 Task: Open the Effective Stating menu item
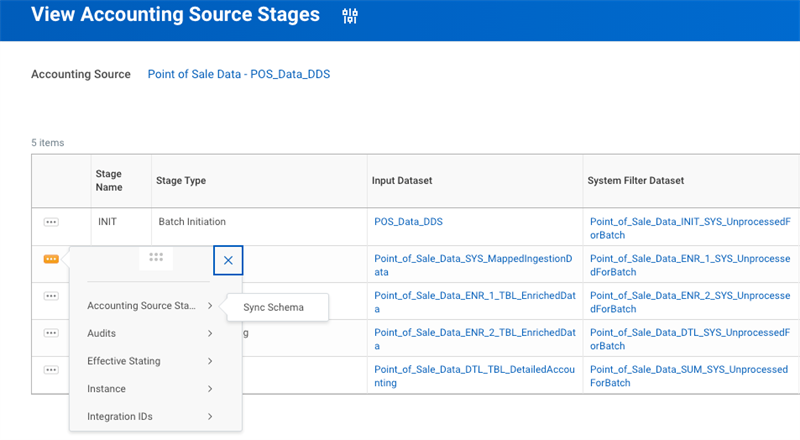(149, 361)
